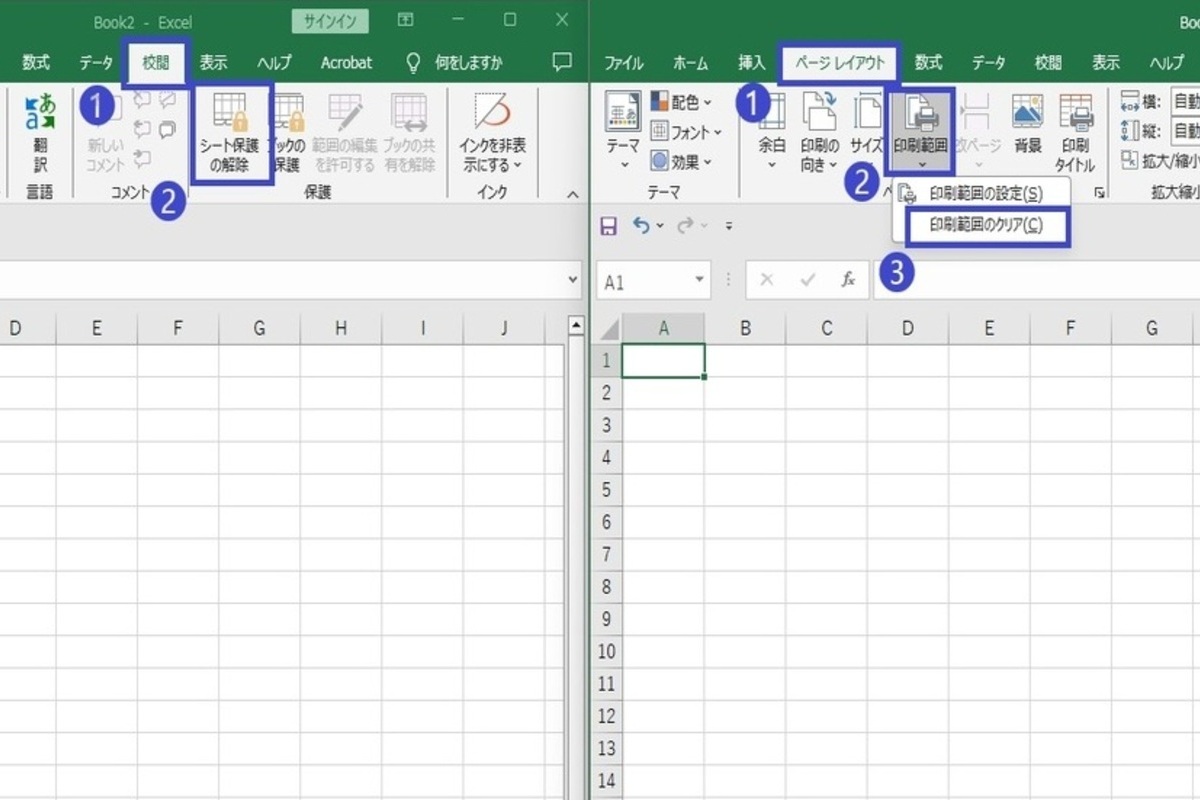Click the fx insert function icon
The image size is (1200, 800).
point(848,281)
